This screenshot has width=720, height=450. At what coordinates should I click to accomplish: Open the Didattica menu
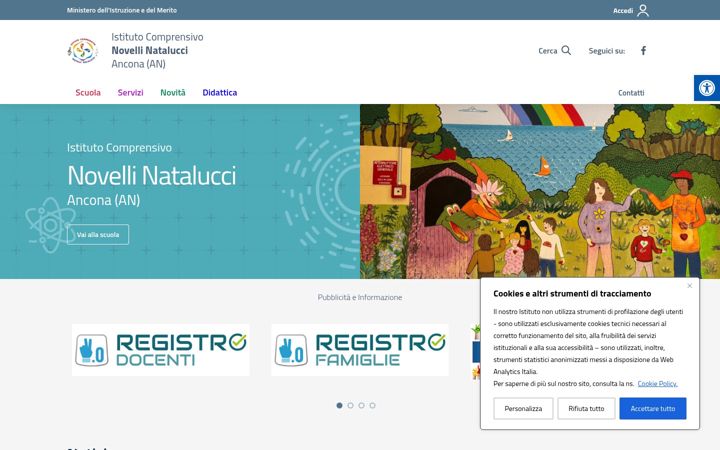click(x=219, y=93)
